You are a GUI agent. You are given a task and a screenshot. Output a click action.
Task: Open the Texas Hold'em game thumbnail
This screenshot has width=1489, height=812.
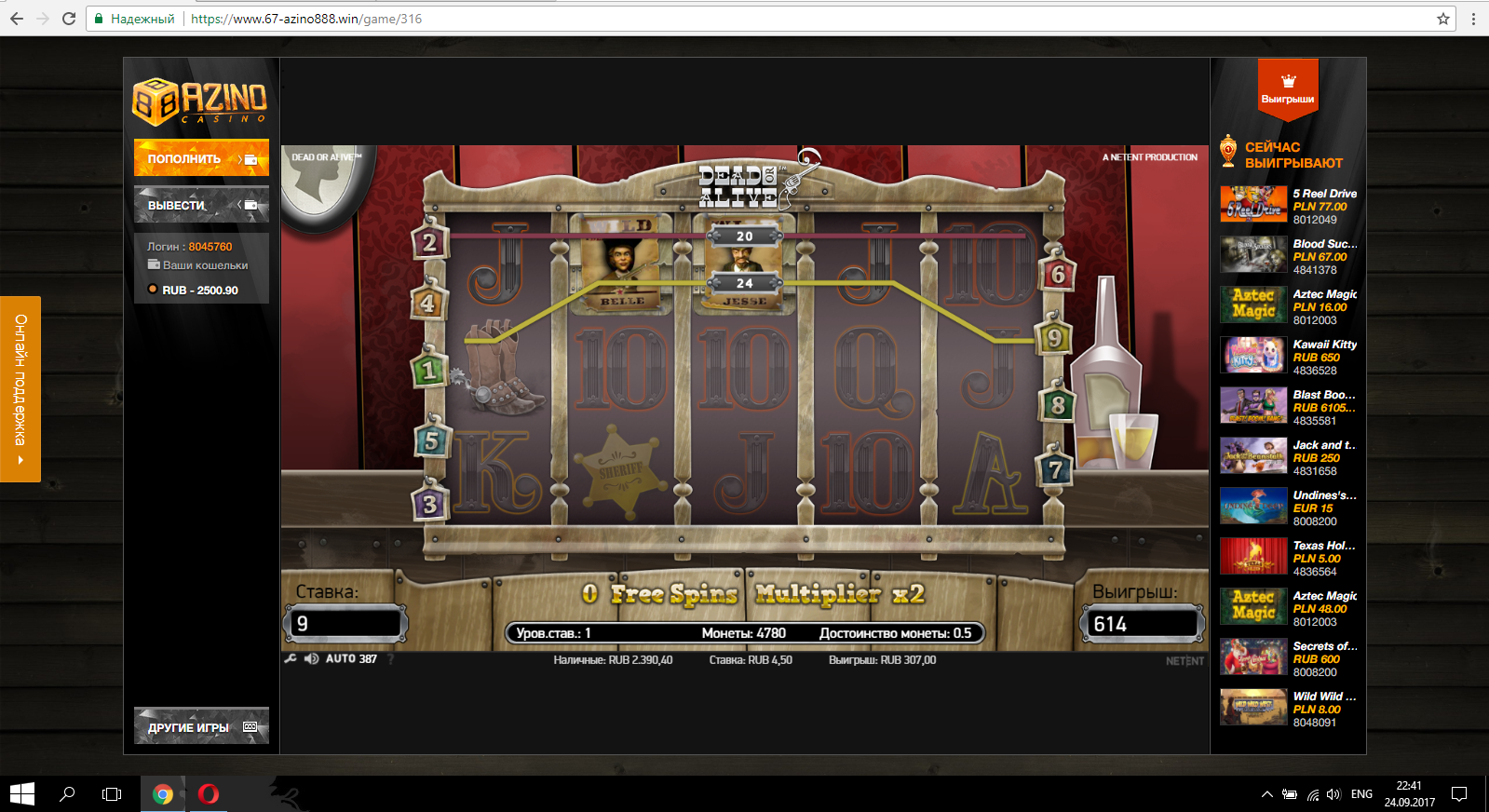1253,556
